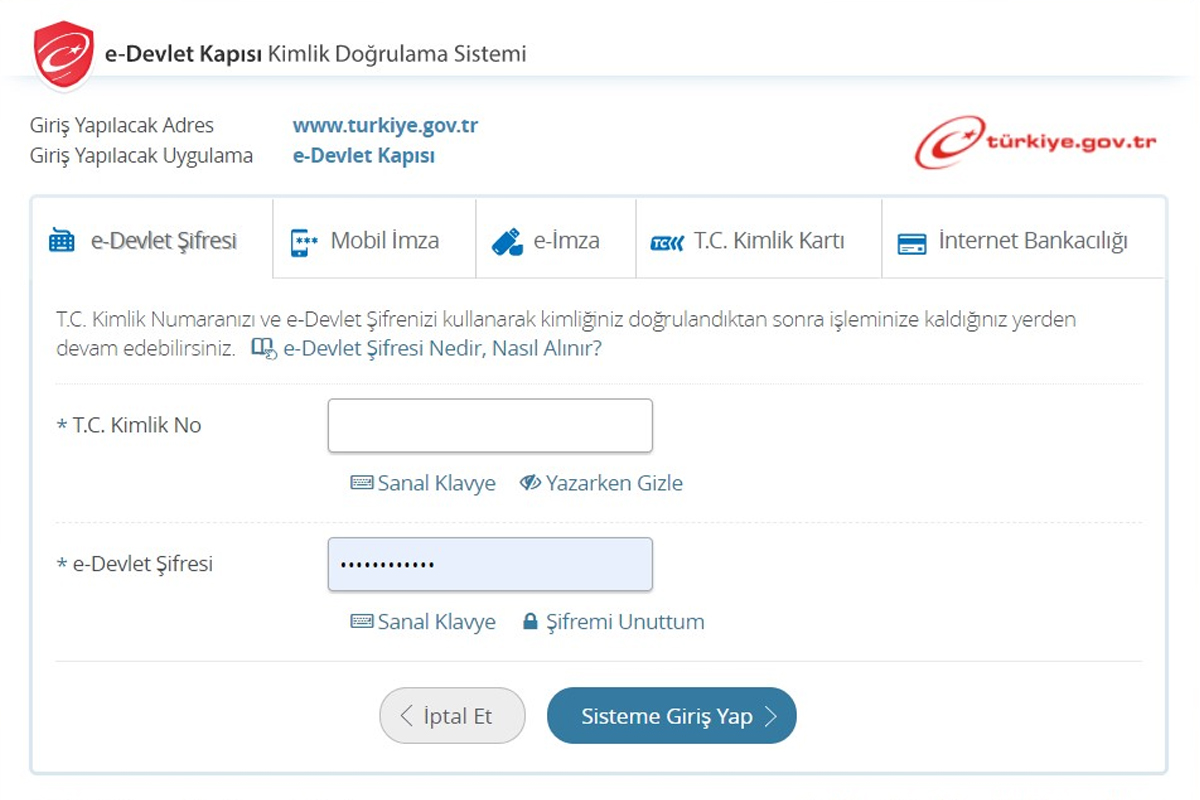
Task: Click inside the T.C. Kimlik No input field
Action: 489,425
